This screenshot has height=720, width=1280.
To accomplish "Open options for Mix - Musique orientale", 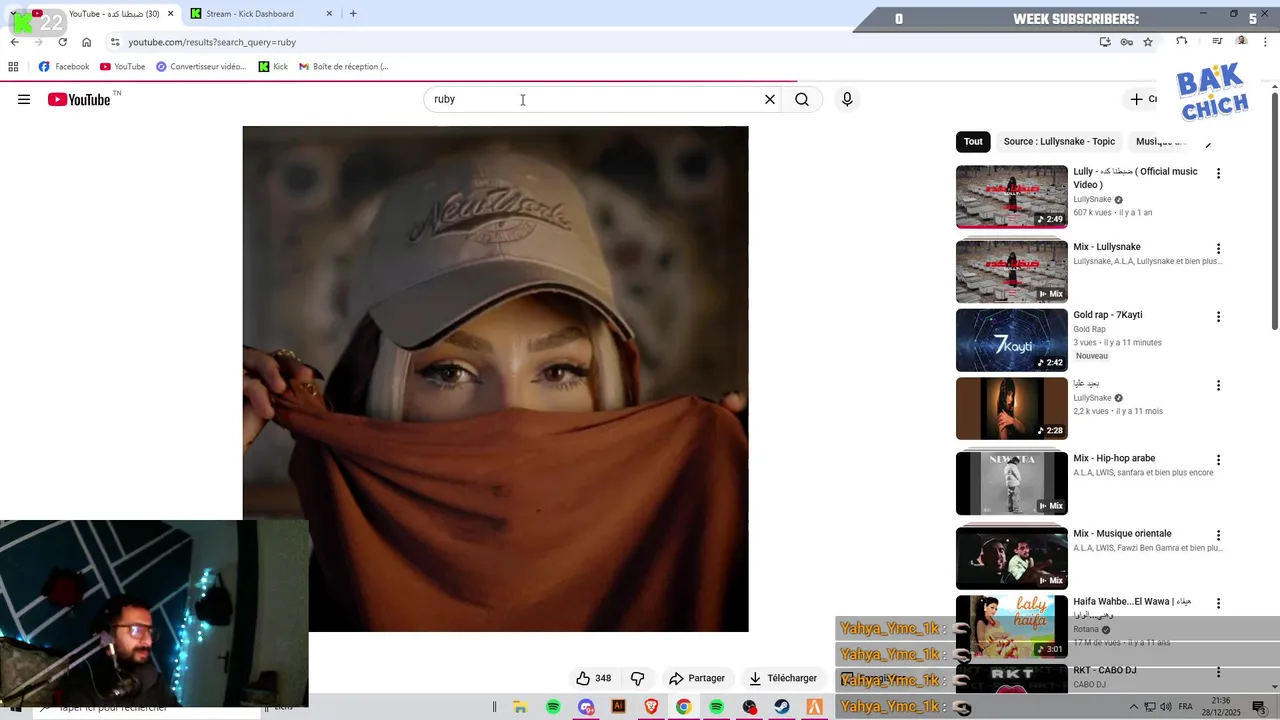I will pyautogui.click(x=1218, y=535).
